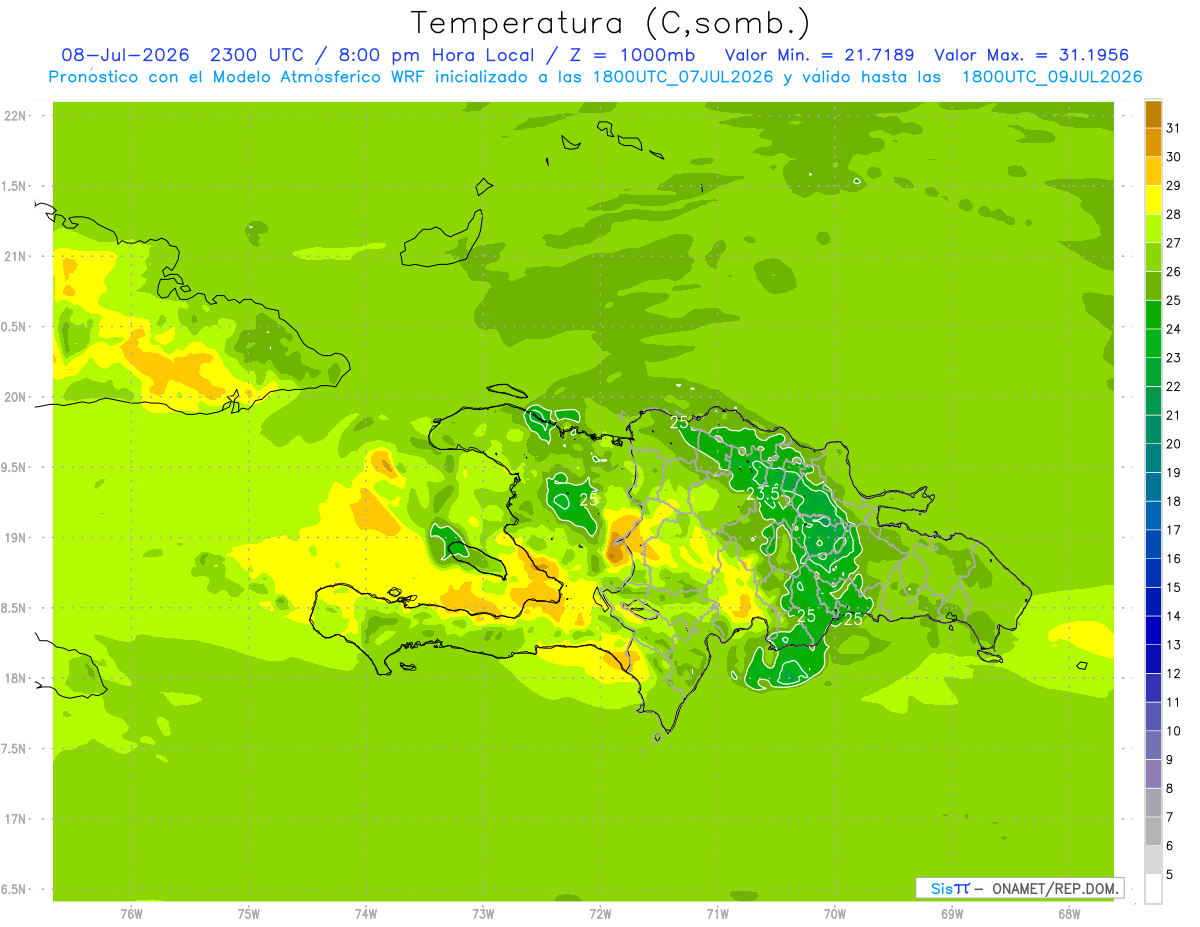Click the "68W" longitude label

click(x=1069, y=913)
